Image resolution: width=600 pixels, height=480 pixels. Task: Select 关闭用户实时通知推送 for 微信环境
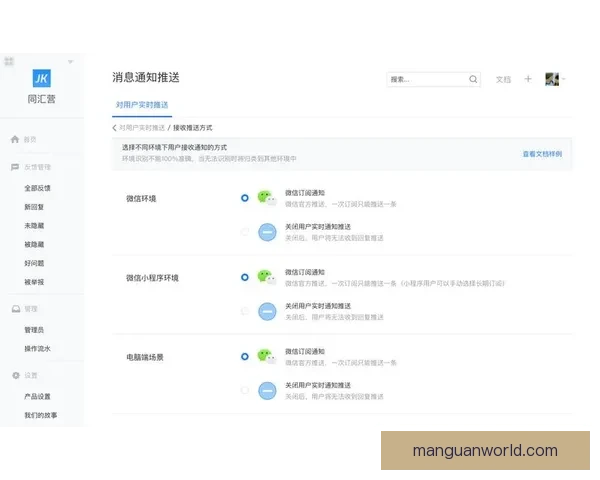click(245, 232)
